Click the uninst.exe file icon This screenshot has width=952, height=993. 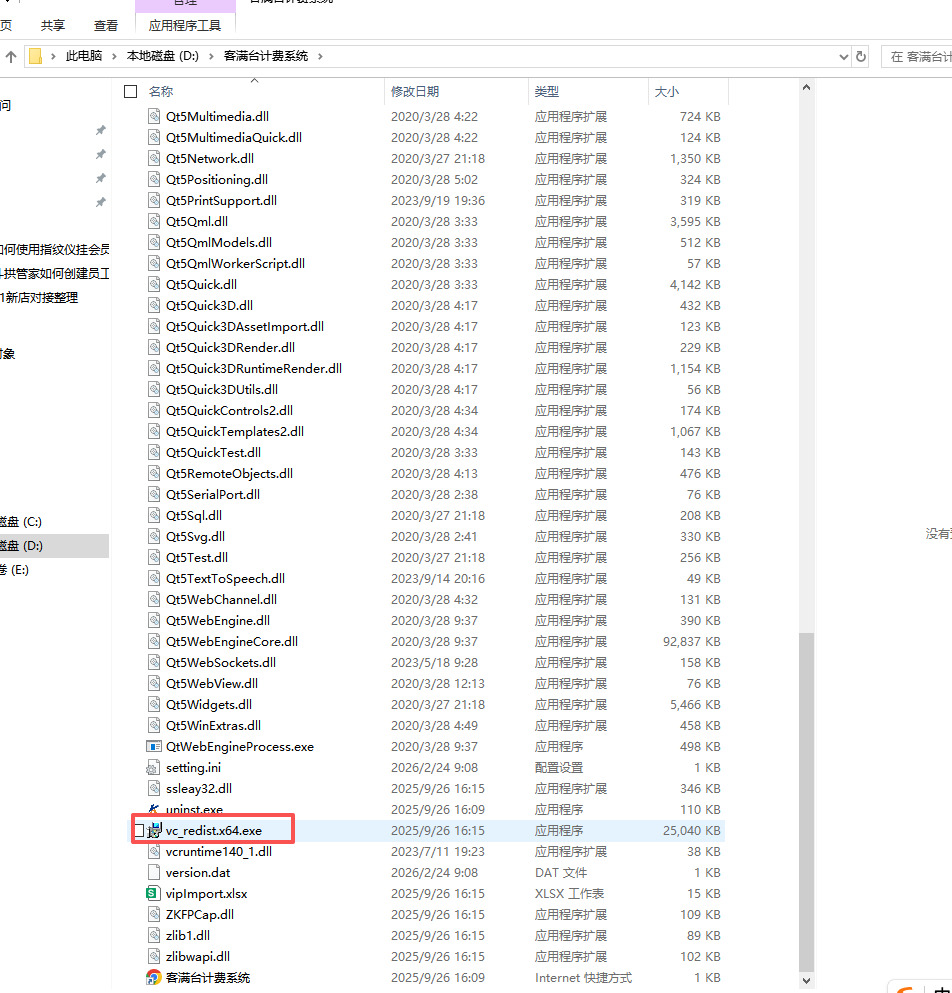pyautogui.click(x=154, y=809)
